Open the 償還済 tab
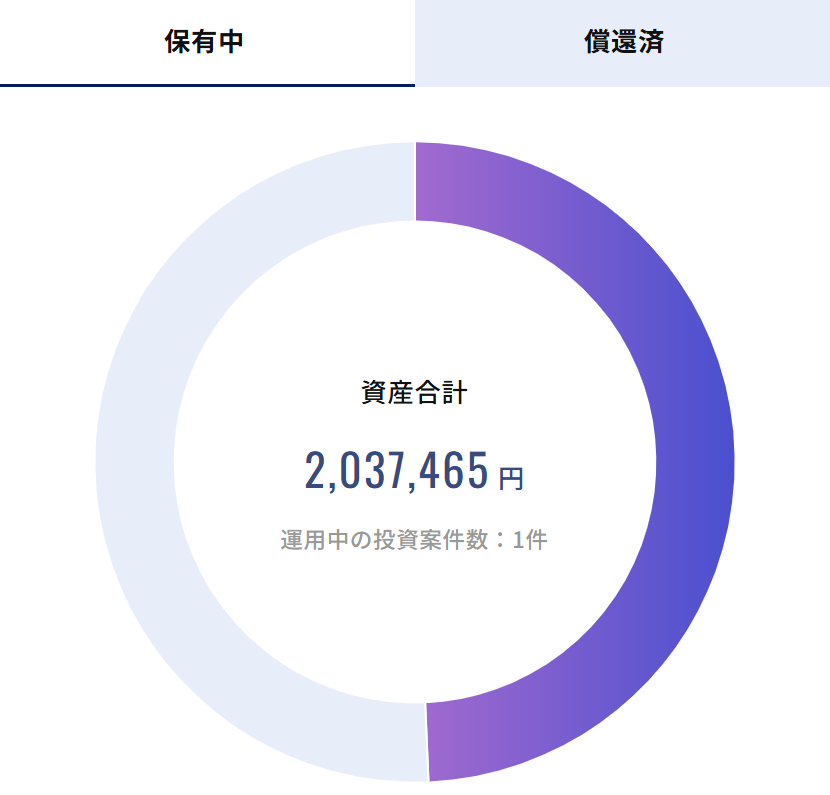Image resolution: width=830 pixels, height=795 pixels. (622, 42)
